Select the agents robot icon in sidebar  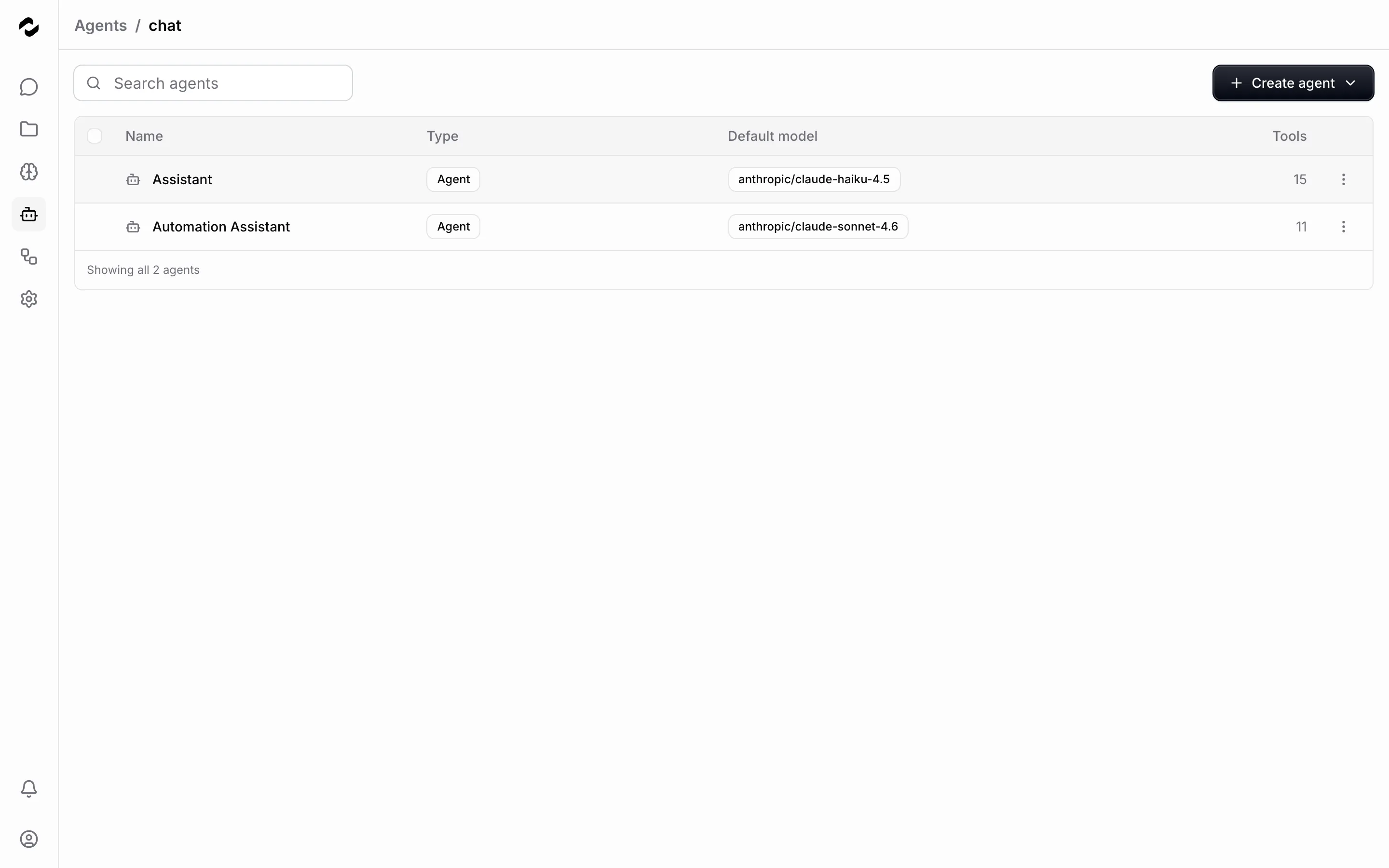point(29,214)
